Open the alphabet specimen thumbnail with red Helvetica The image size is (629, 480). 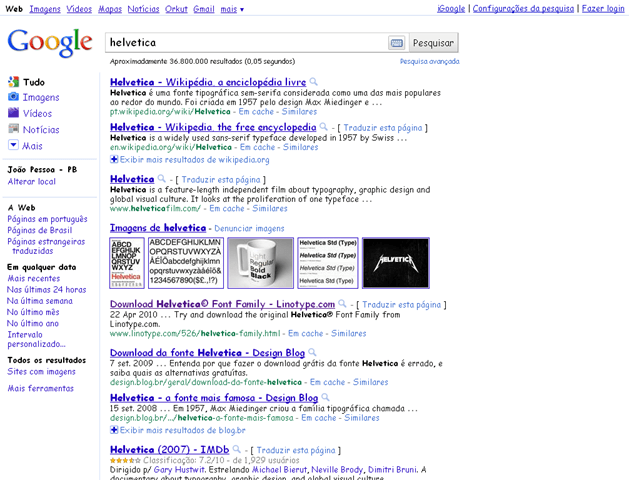tap(127, 263)
